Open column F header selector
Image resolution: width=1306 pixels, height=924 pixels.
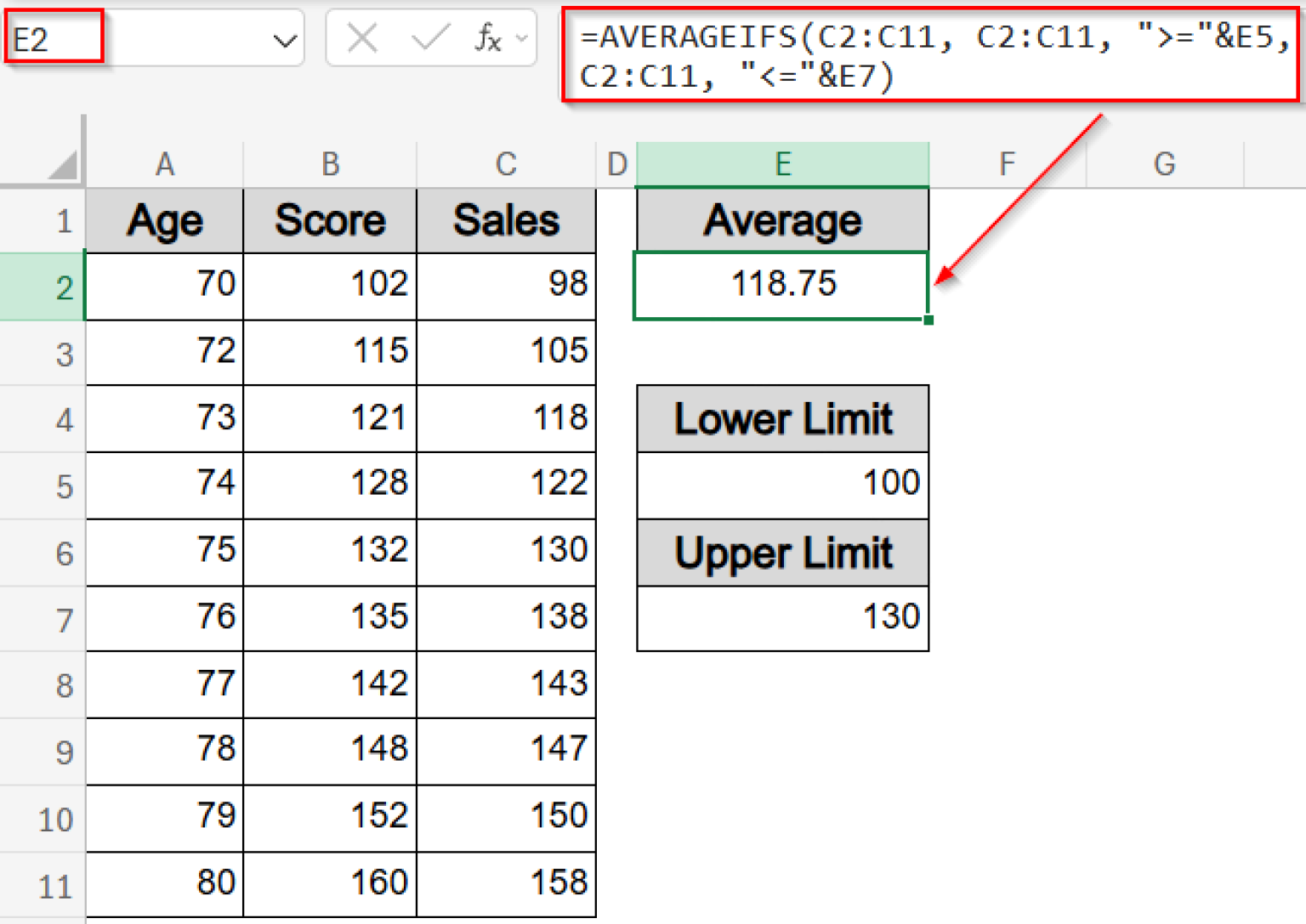coord(1007,163)
